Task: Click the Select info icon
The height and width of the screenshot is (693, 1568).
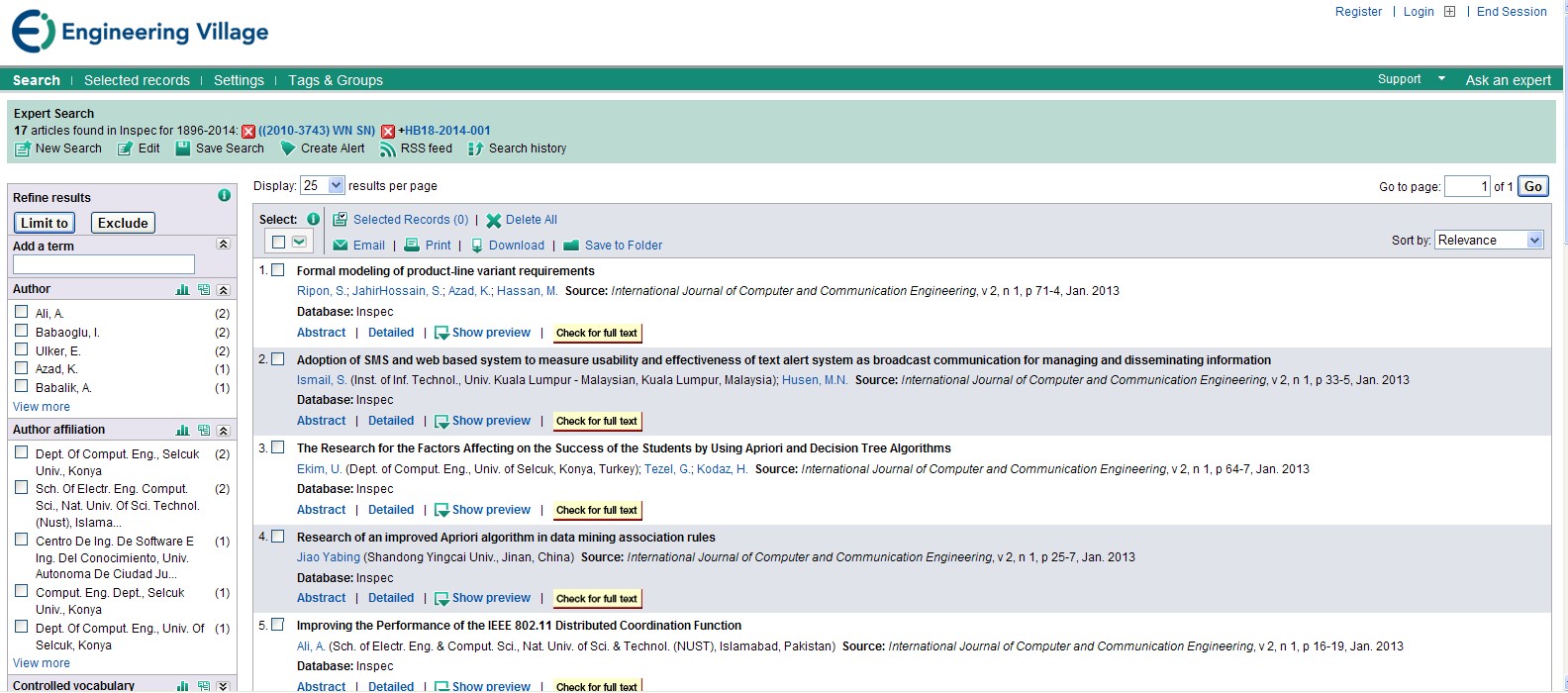Action: pyautogui.click(x=314, y=219)
